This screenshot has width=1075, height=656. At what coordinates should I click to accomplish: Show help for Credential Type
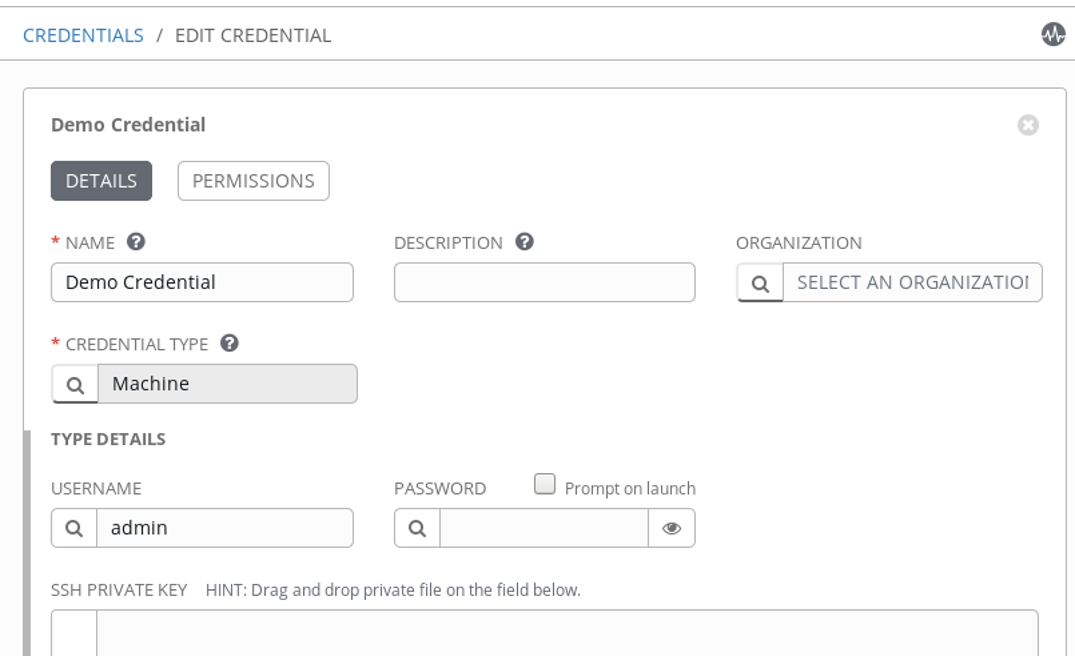coord(229,343)
